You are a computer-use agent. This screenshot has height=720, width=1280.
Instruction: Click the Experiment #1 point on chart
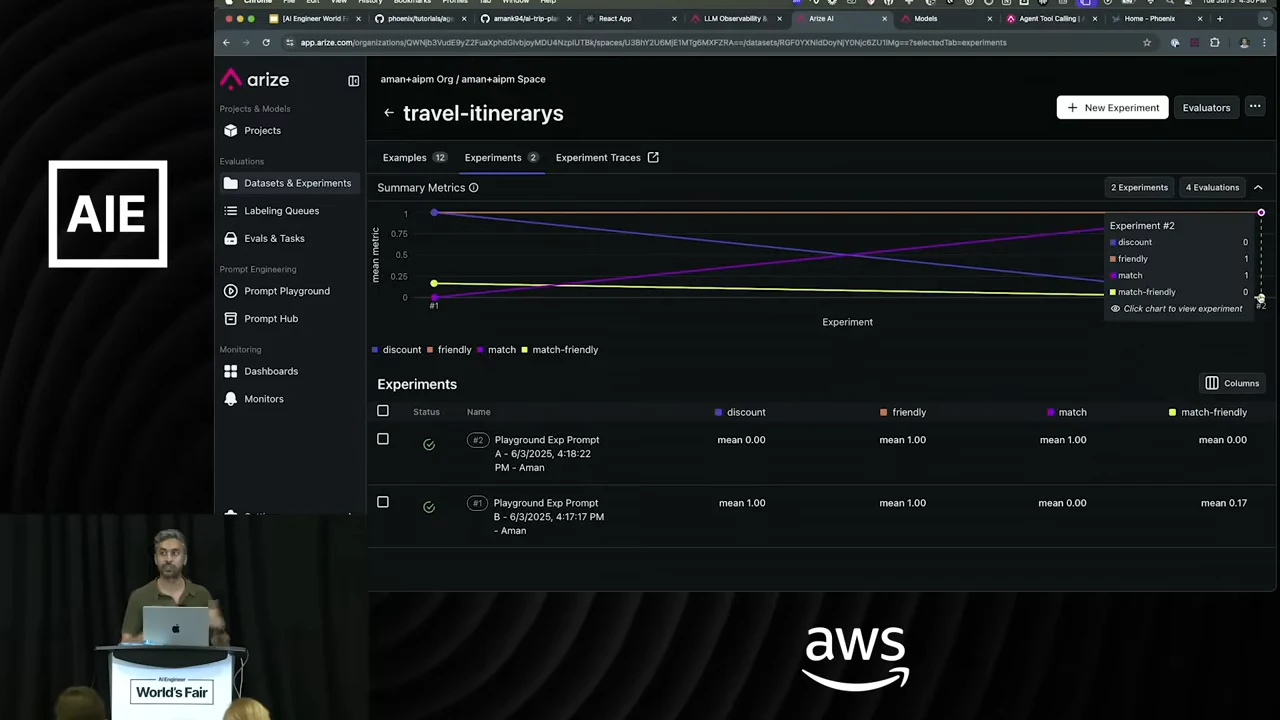pos(434,213)
